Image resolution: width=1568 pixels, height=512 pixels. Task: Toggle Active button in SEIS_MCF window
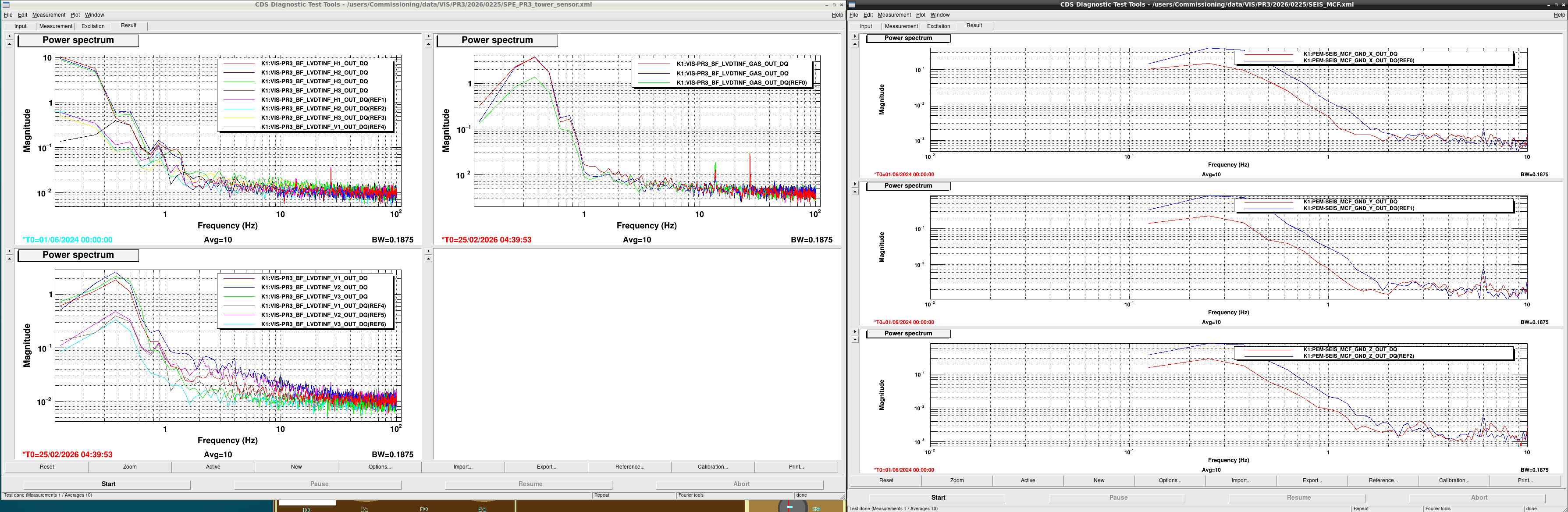[1028, 480]
